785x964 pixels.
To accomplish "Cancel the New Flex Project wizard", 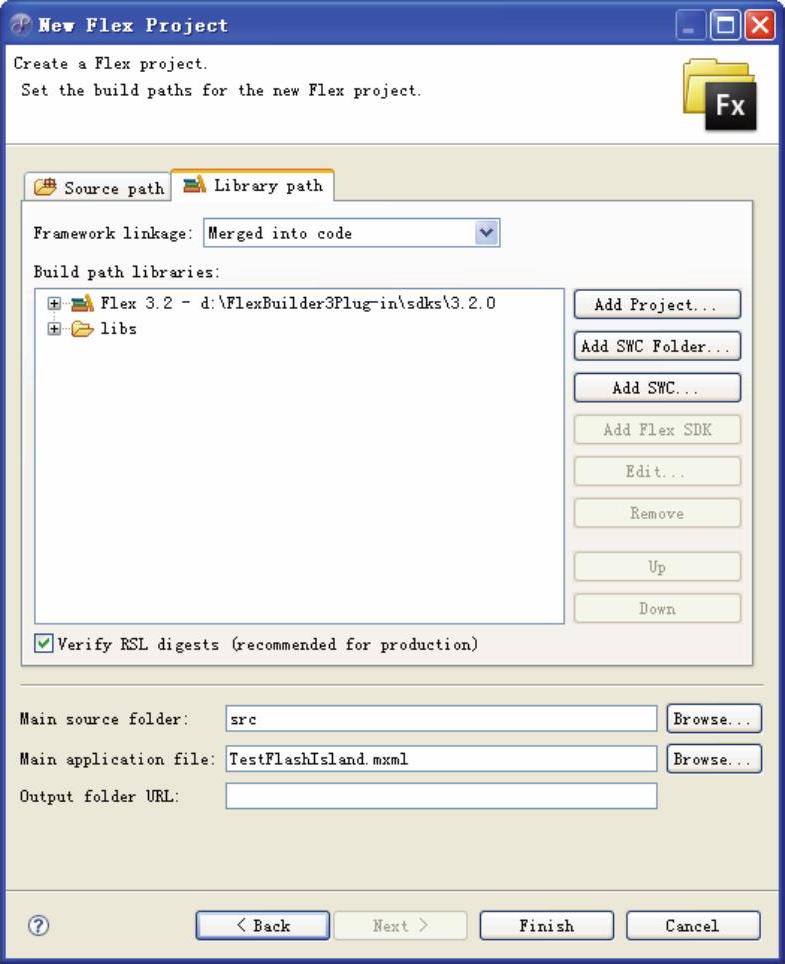I will pos(693,925).
